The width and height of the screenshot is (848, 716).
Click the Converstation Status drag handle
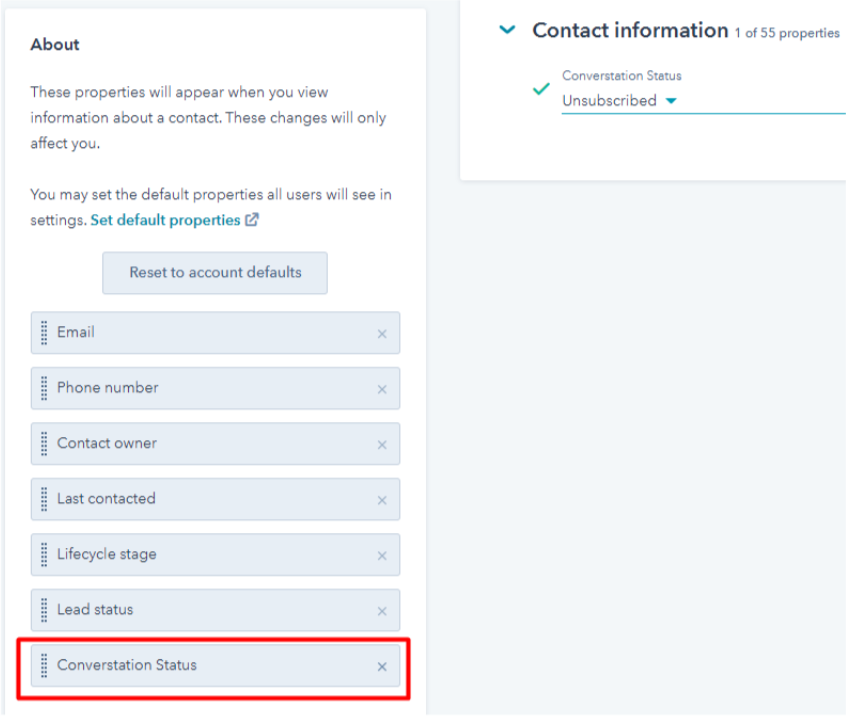click(x=44, y=666)
